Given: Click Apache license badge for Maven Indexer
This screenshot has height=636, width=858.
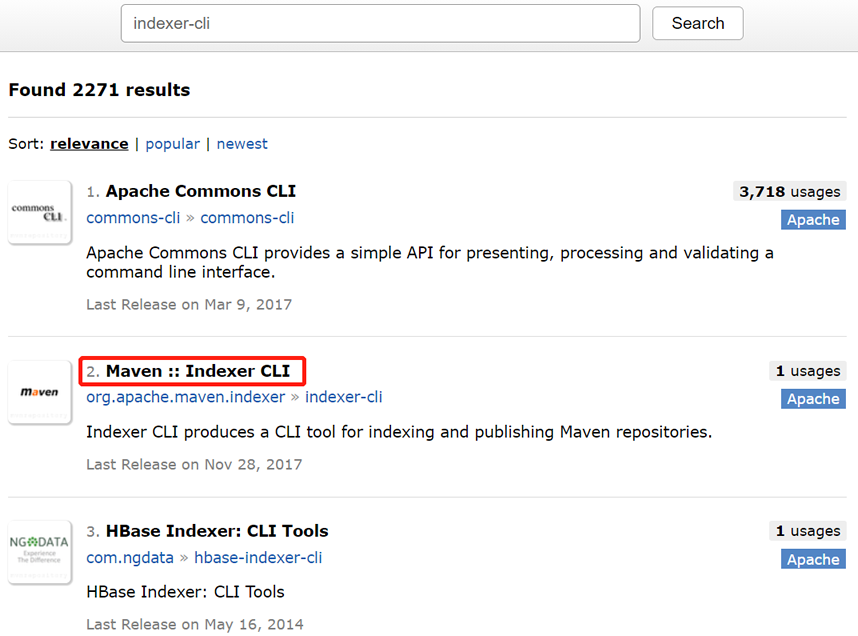Looking at the screenshot, I should point(812,399).
